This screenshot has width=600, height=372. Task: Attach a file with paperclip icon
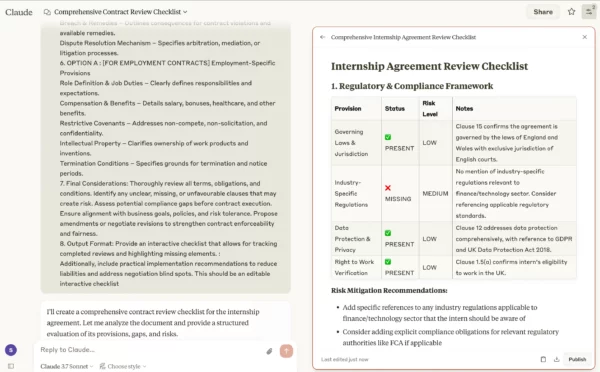pyautogui.click(x=269, y=351)
